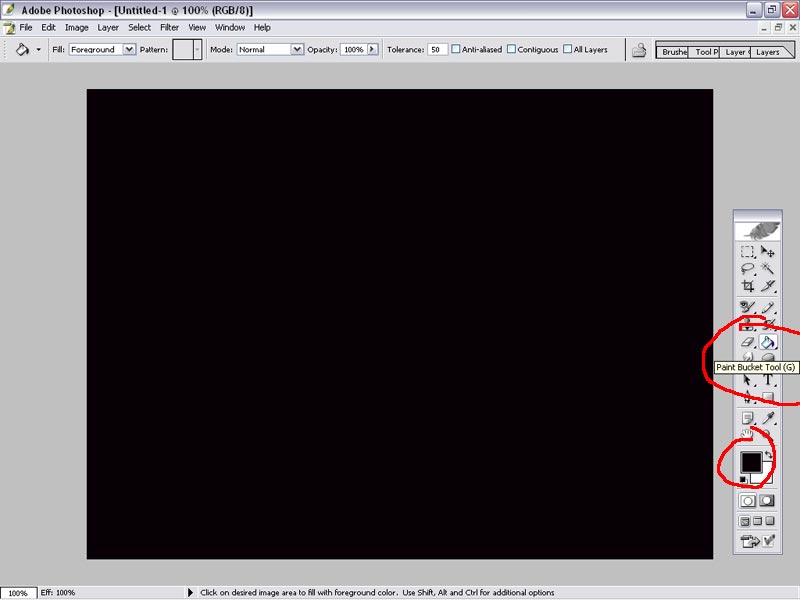Choose Full Screen Mode

pos(770,521)
